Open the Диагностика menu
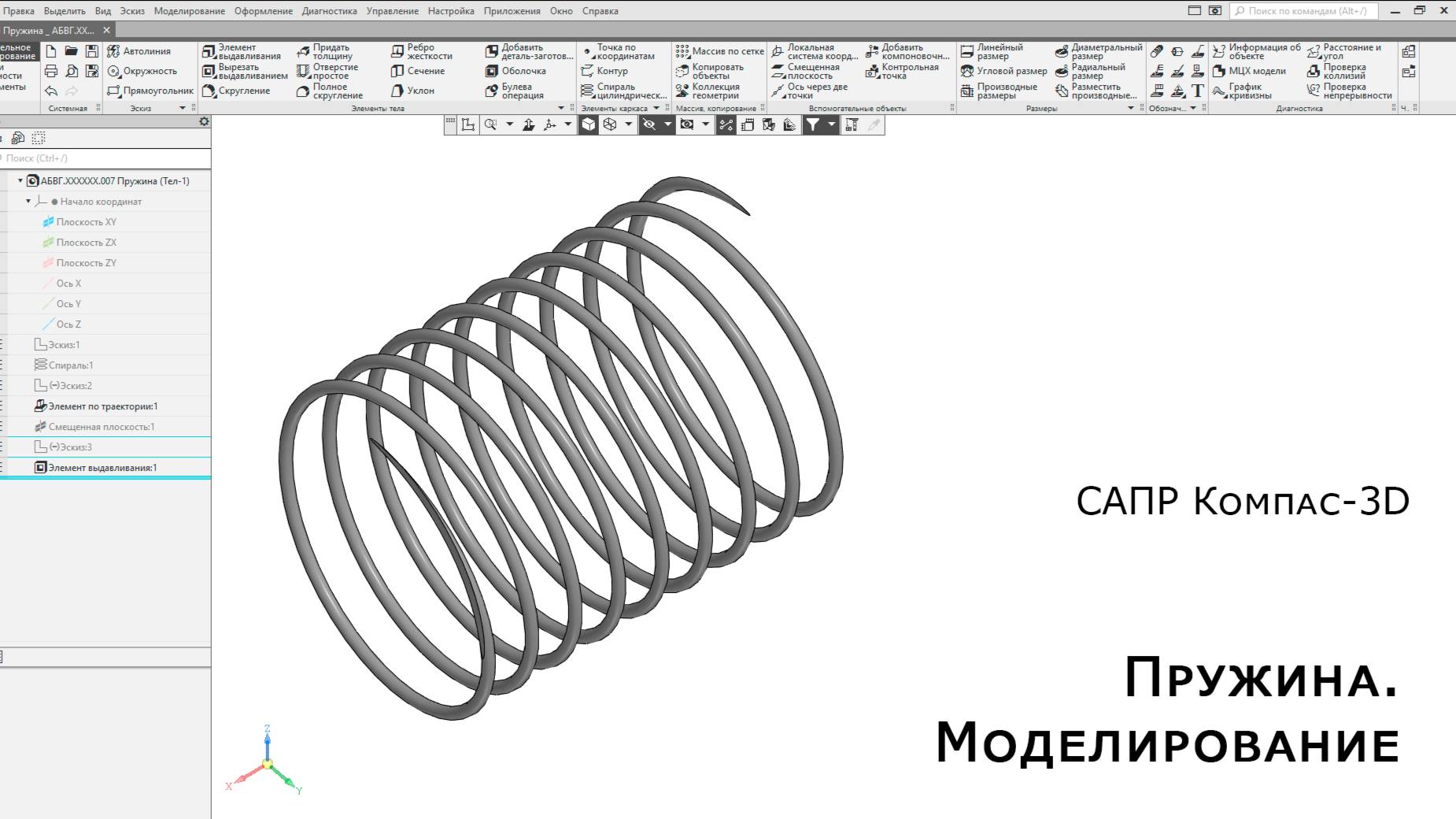 pyautogui.click(x=330, y=11)
